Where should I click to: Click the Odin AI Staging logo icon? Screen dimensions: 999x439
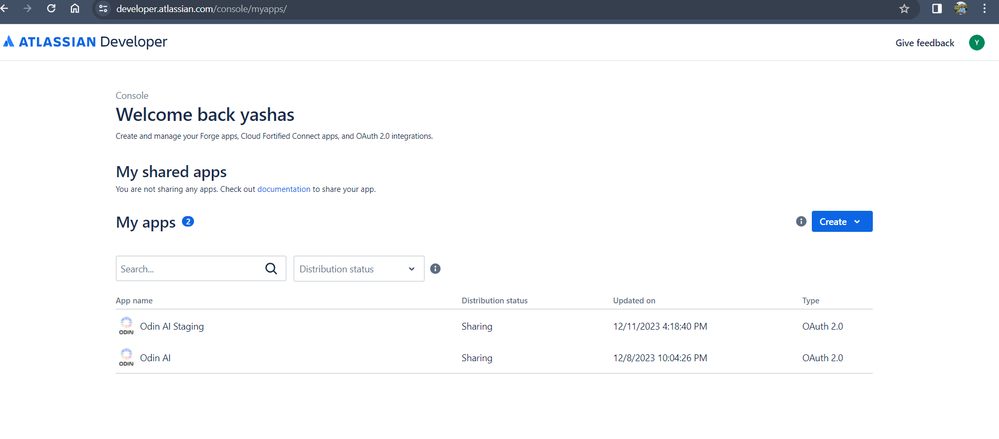[x=126, y=326]
